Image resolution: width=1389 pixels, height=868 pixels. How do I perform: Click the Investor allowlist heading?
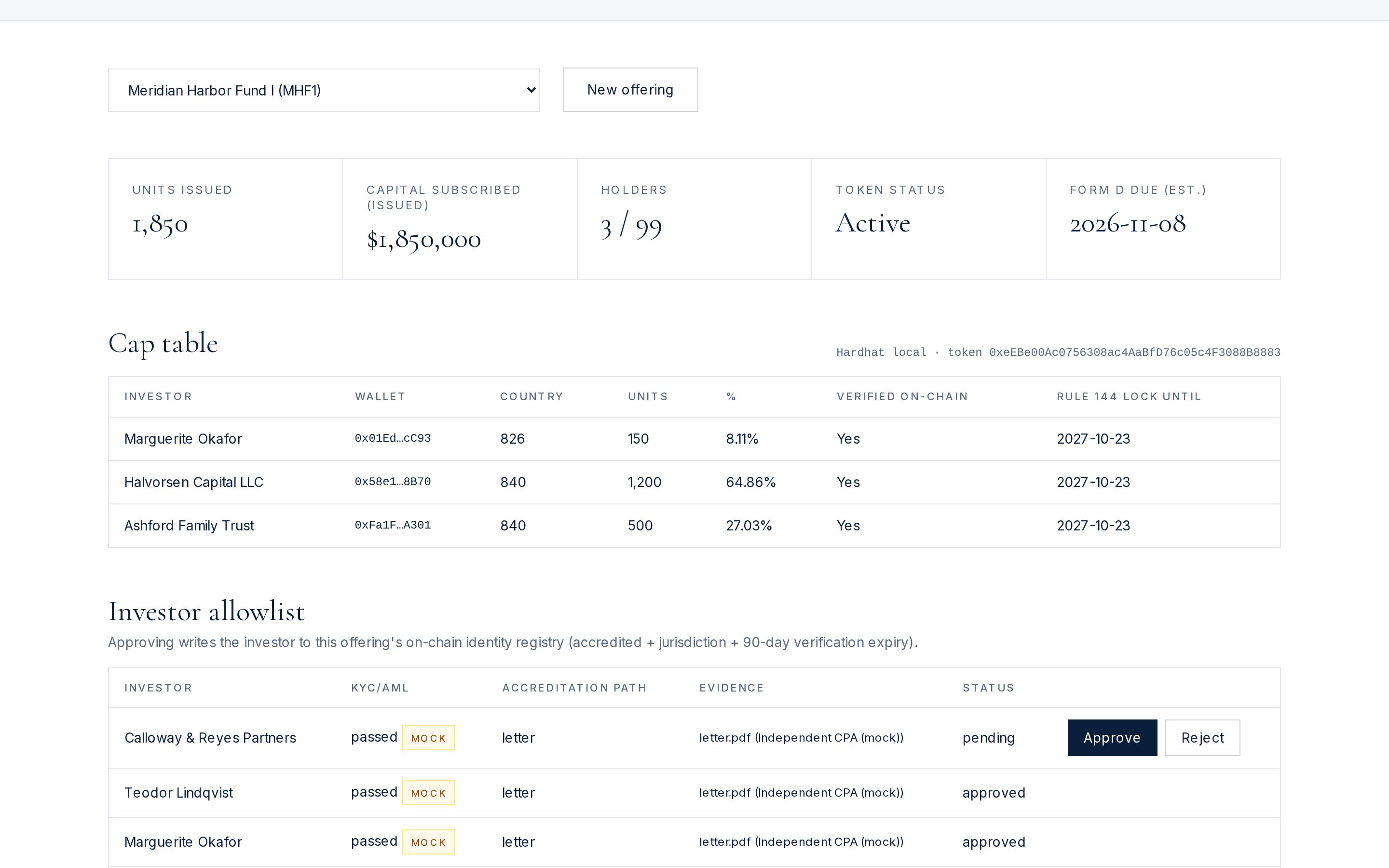(x=206, y=611)
